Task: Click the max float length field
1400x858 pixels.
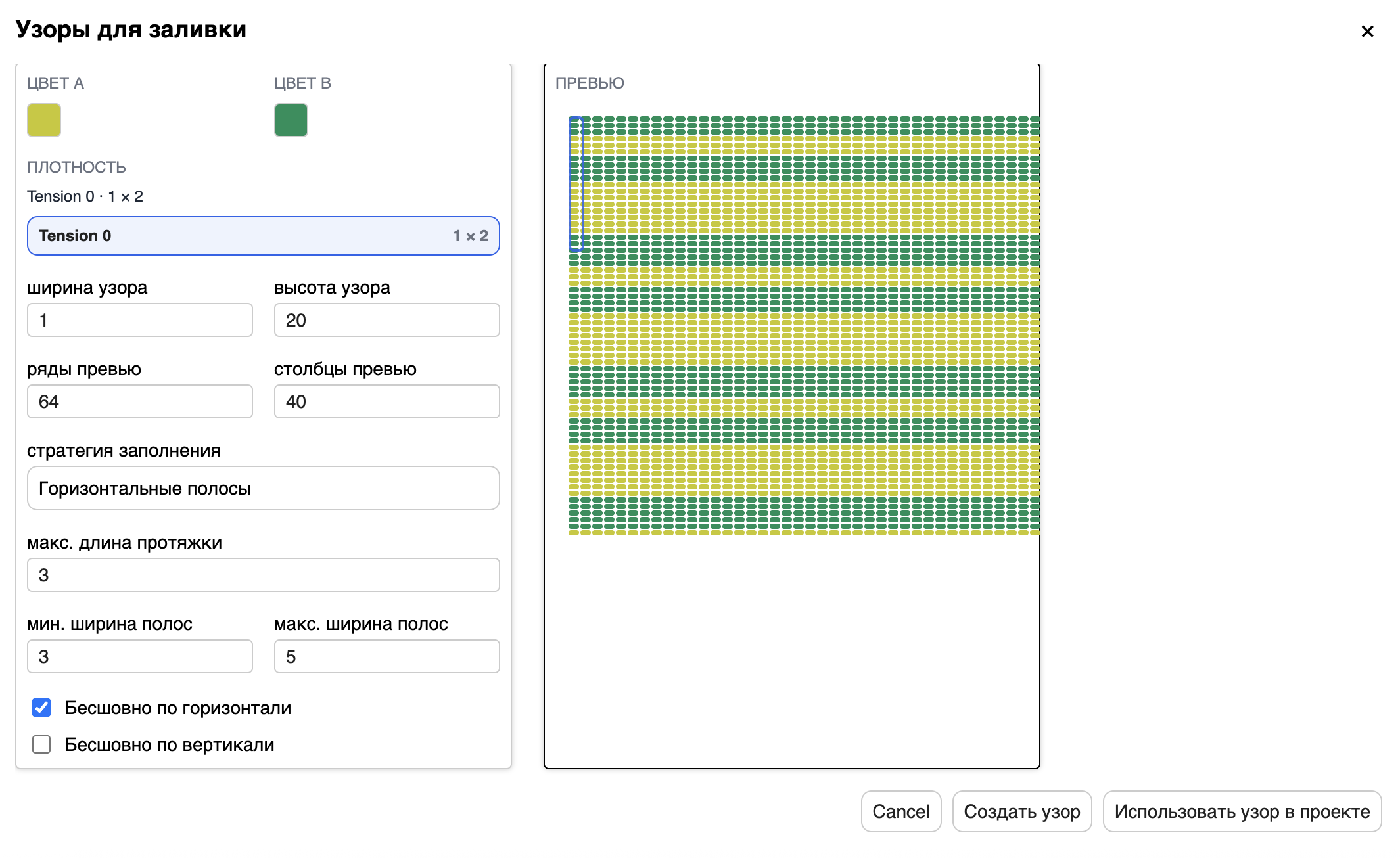Action: pos(263,575)
